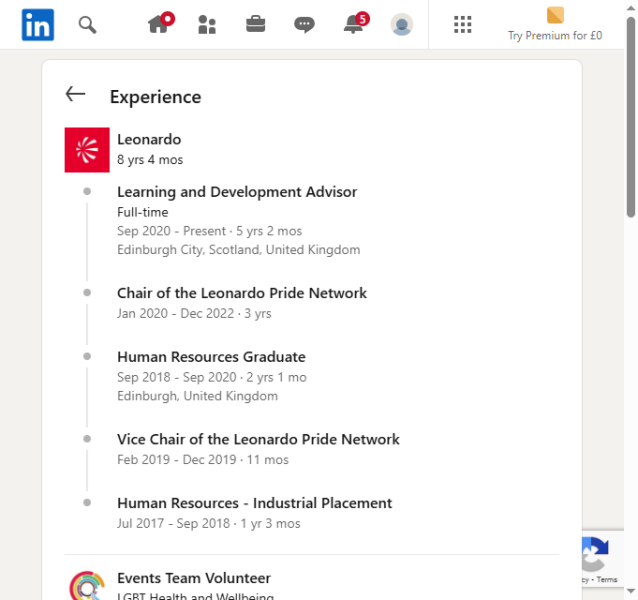Open the search magnifier icon

88,25
